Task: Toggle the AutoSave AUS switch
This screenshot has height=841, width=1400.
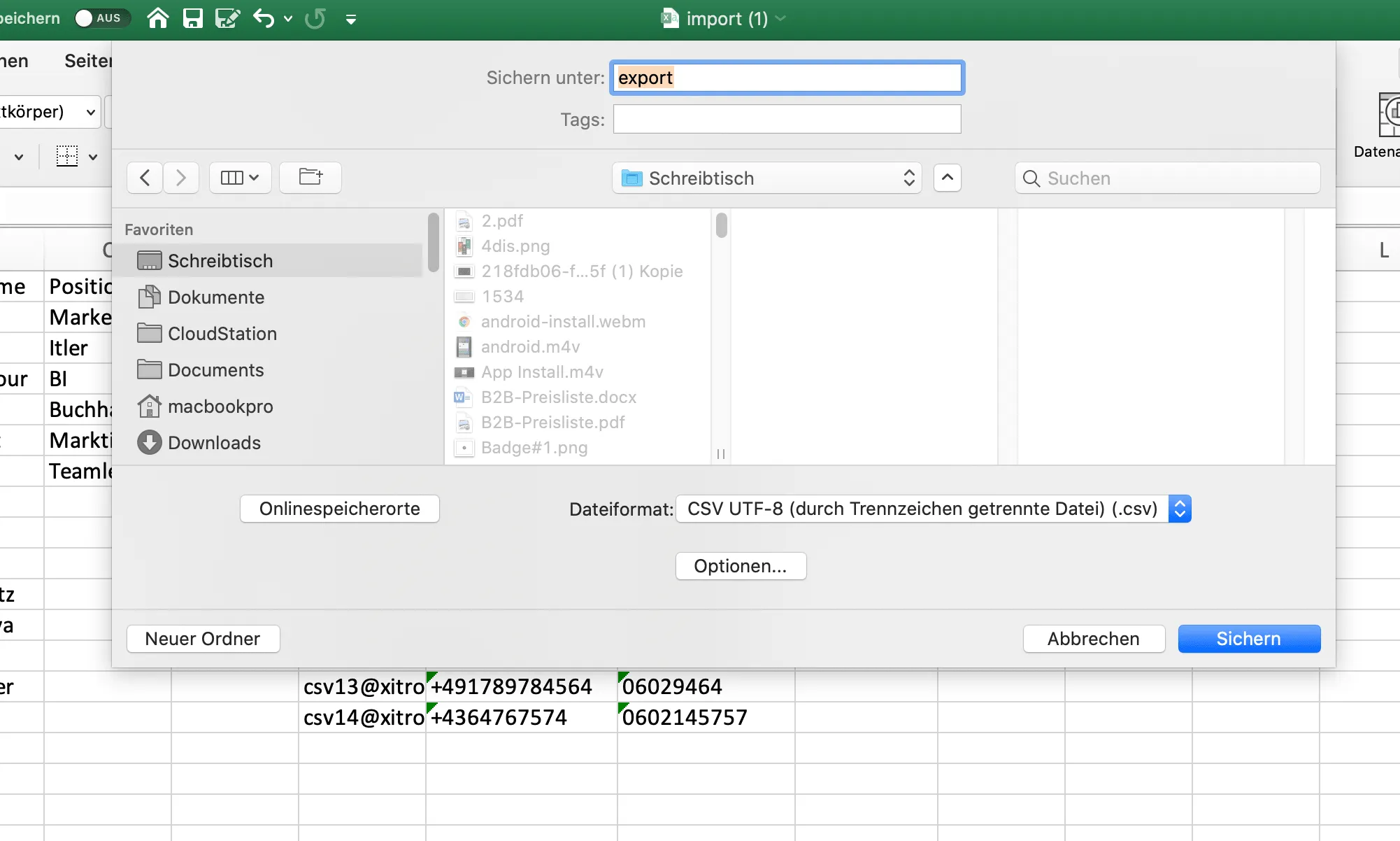Action: tap(102, 18)
